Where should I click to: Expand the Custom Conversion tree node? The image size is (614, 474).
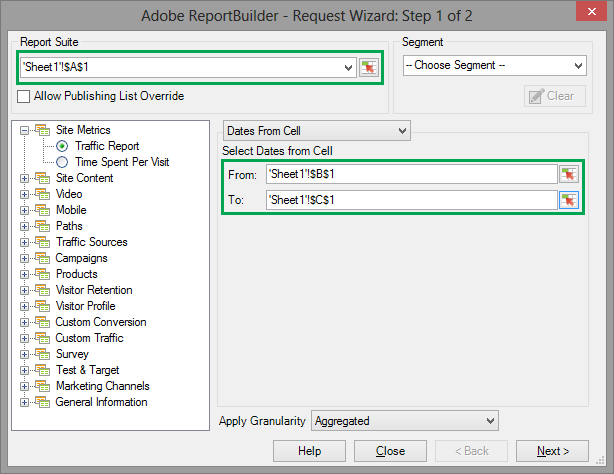24,323
